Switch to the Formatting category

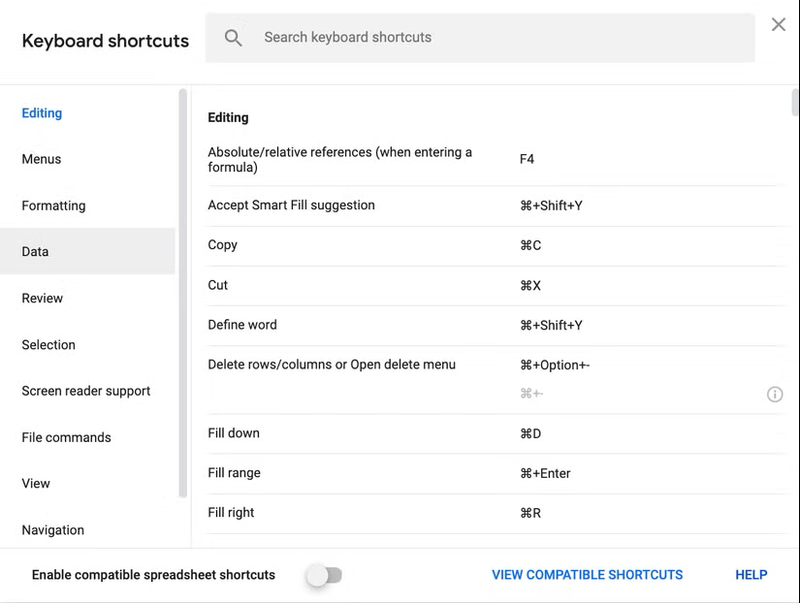pos(53,206)
